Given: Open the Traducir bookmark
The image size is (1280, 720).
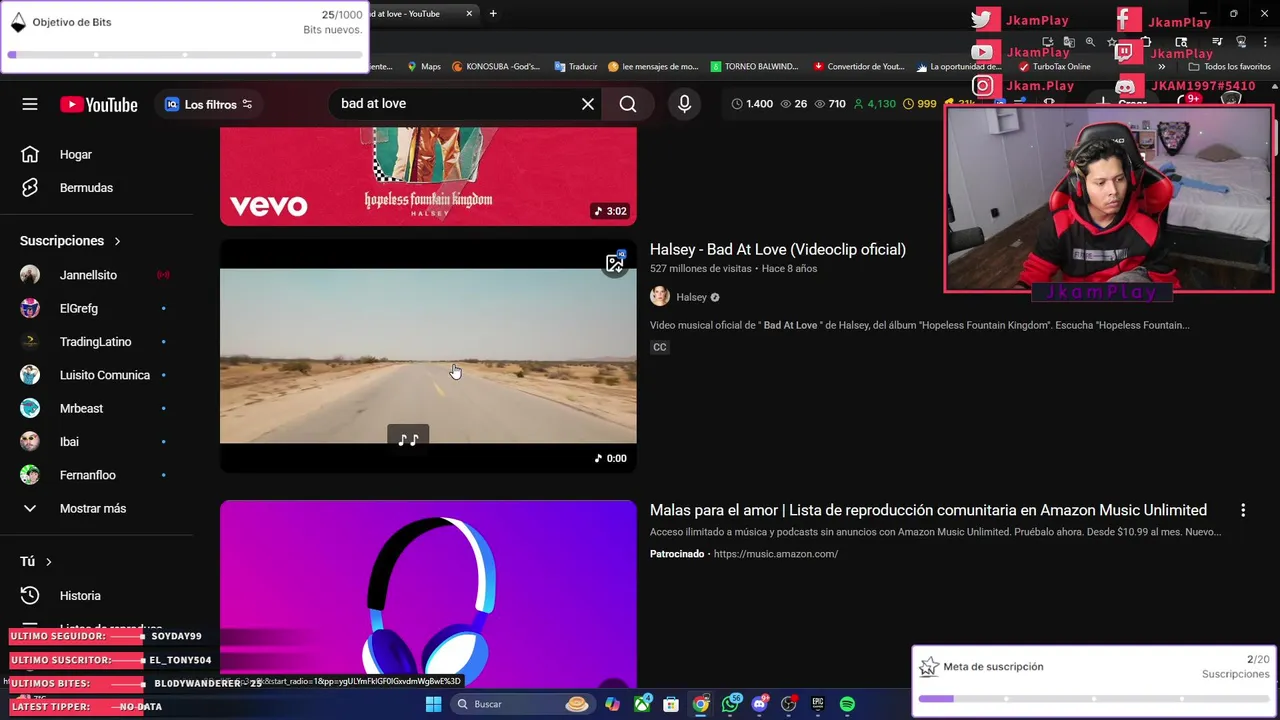Looking at the screenshot, I should coord(576,67).
